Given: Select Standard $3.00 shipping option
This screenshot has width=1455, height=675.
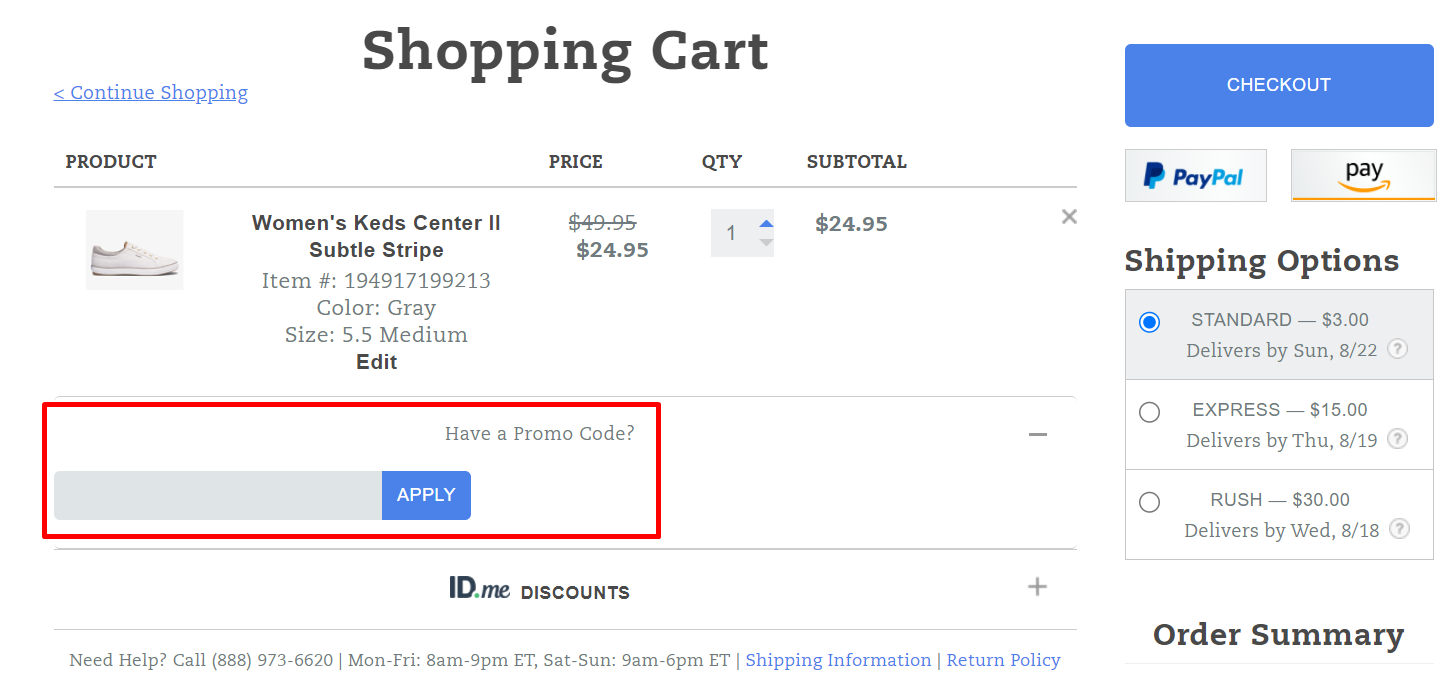Looking at the screenshot, I should point(1150,322).
